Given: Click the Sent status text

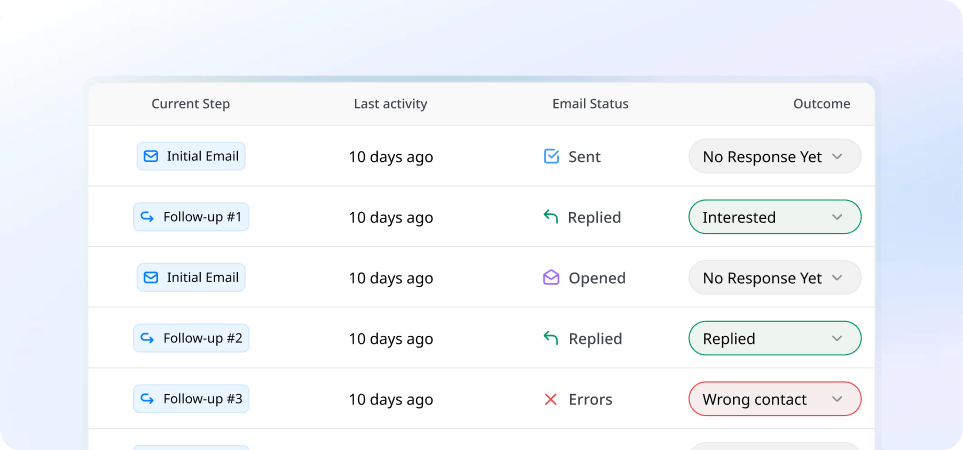Looking at the screenshot, I should tap(585, 157).
